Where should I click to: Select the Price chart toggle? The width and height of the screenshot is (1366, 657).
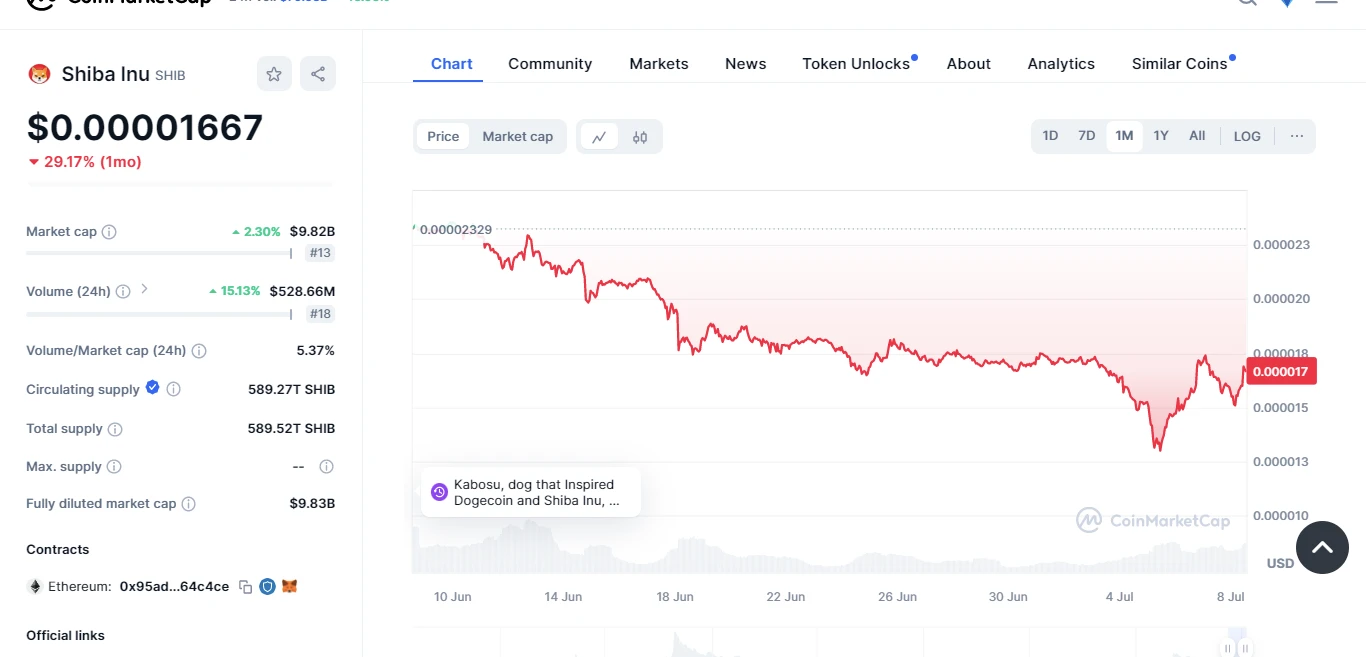(443, 137)
